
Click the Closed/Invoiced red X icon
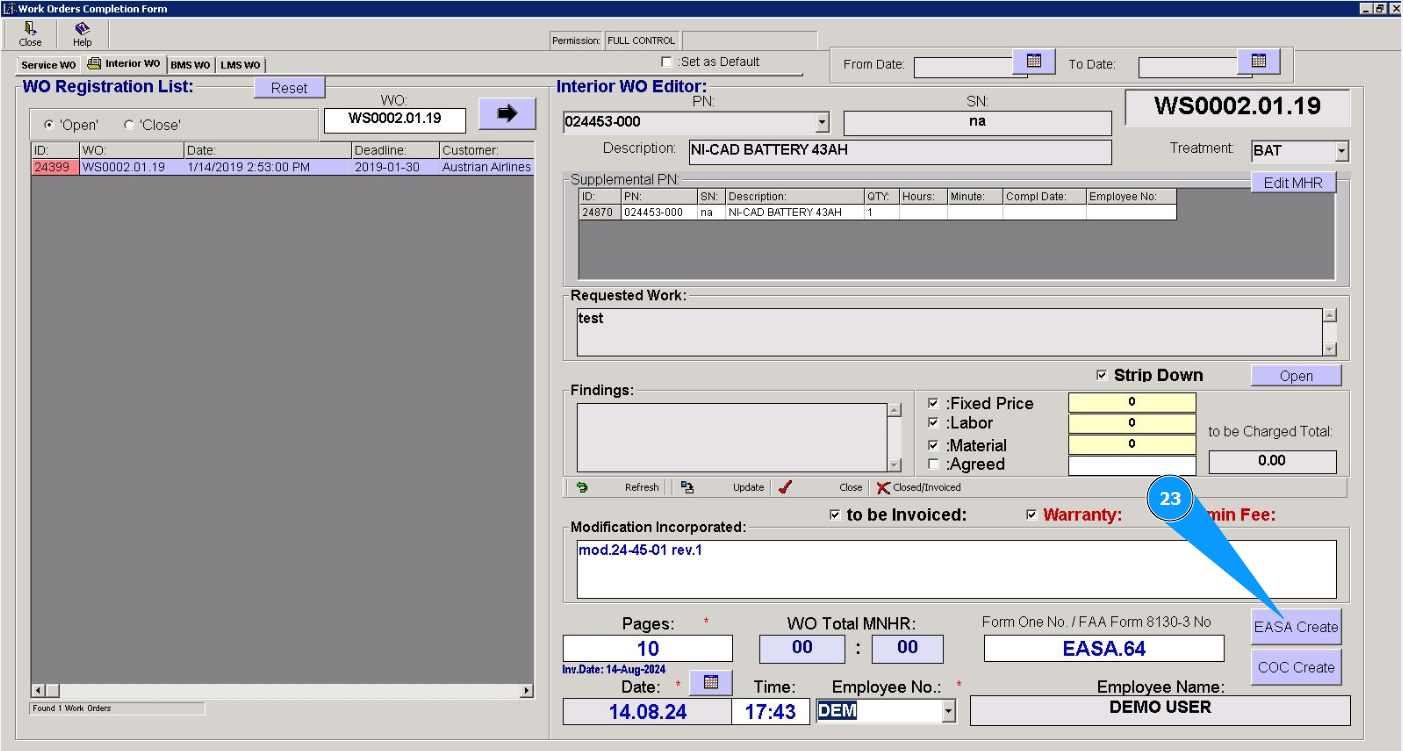point(883,488)
